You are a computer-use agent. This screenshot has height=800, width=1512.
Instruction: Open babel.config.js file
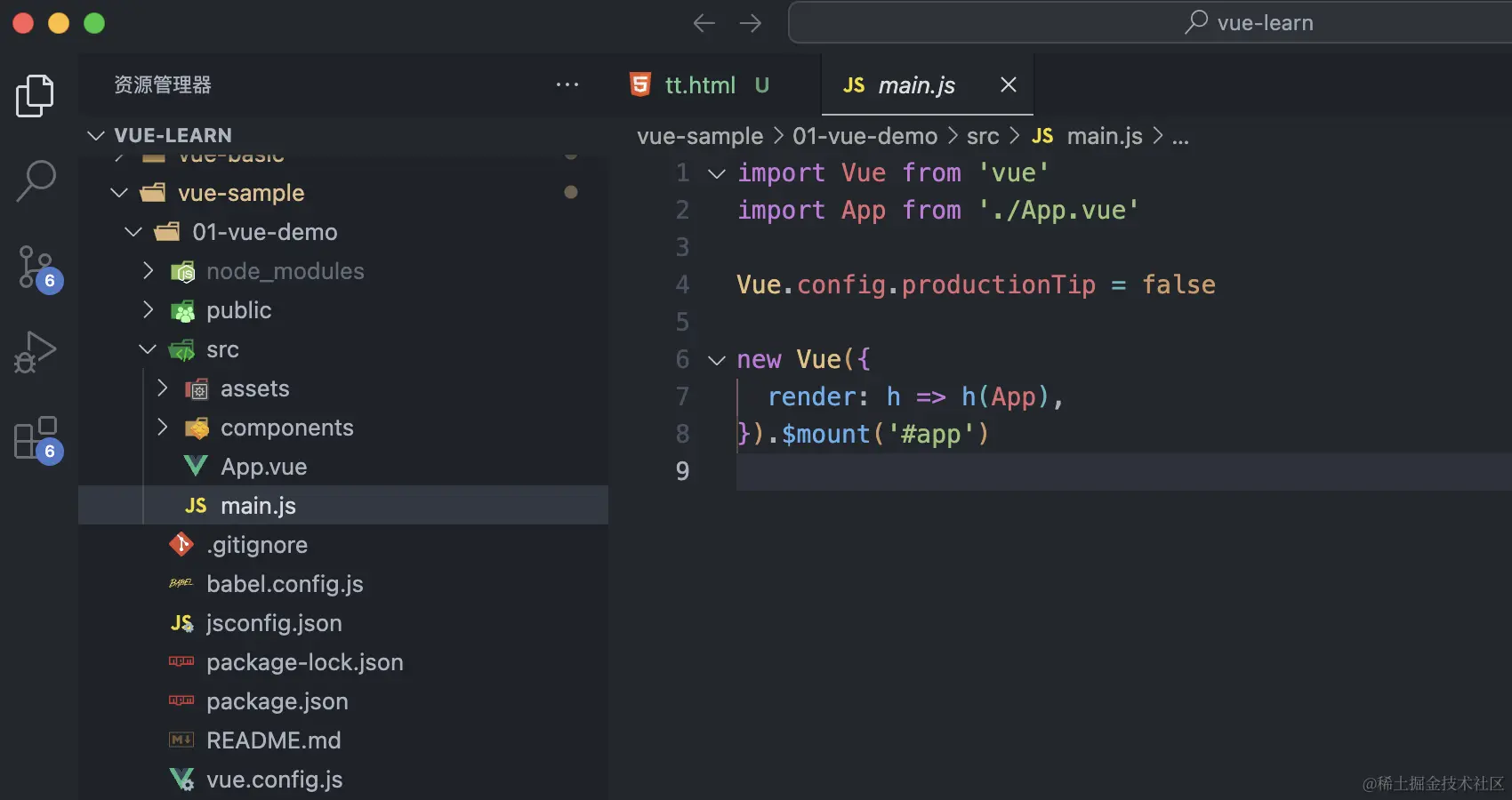pyautogui.click(x=285, y=584)
